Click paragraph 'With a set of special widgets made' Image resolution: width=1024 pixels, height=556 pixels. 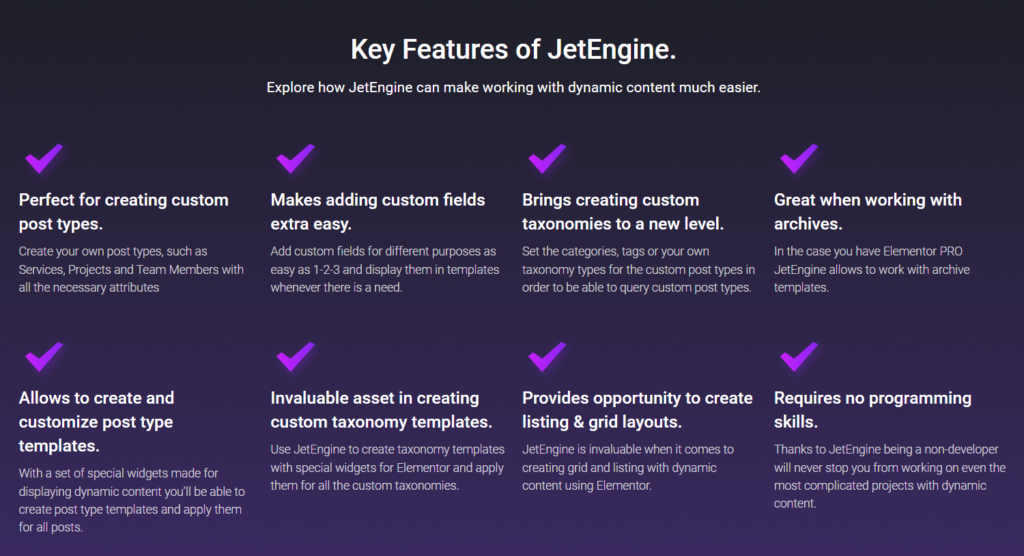(132, 500)
